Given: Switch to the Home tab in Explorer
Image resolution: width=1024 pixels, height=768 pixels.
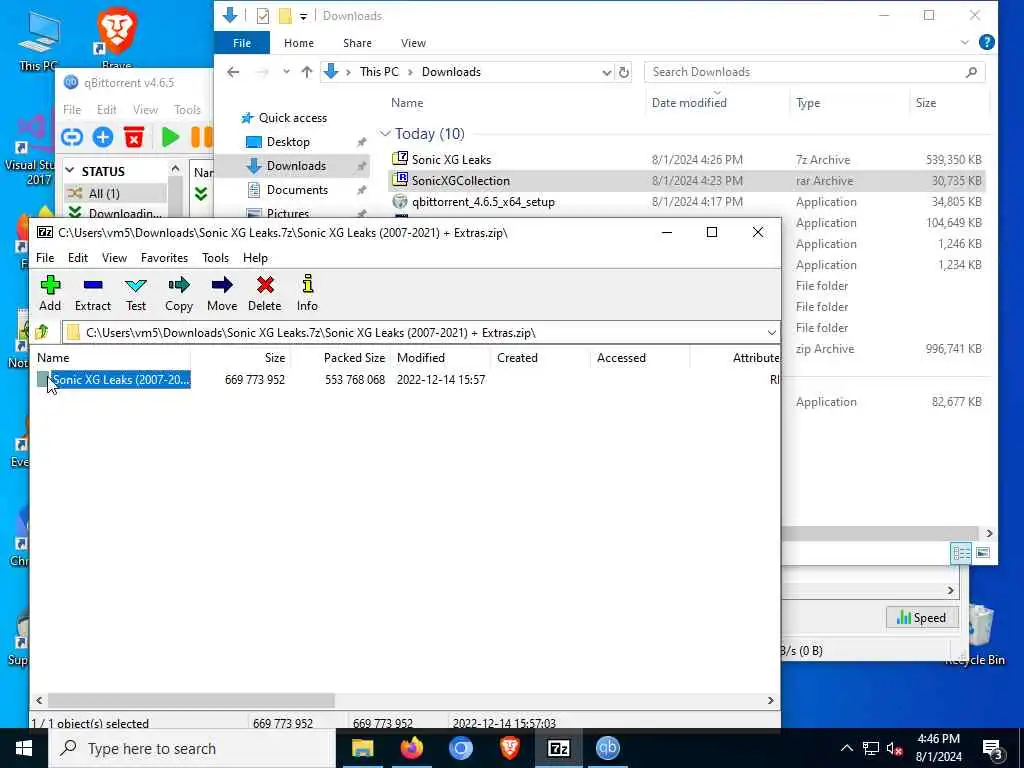Looking at the screenshot, I should pos(298,43).
